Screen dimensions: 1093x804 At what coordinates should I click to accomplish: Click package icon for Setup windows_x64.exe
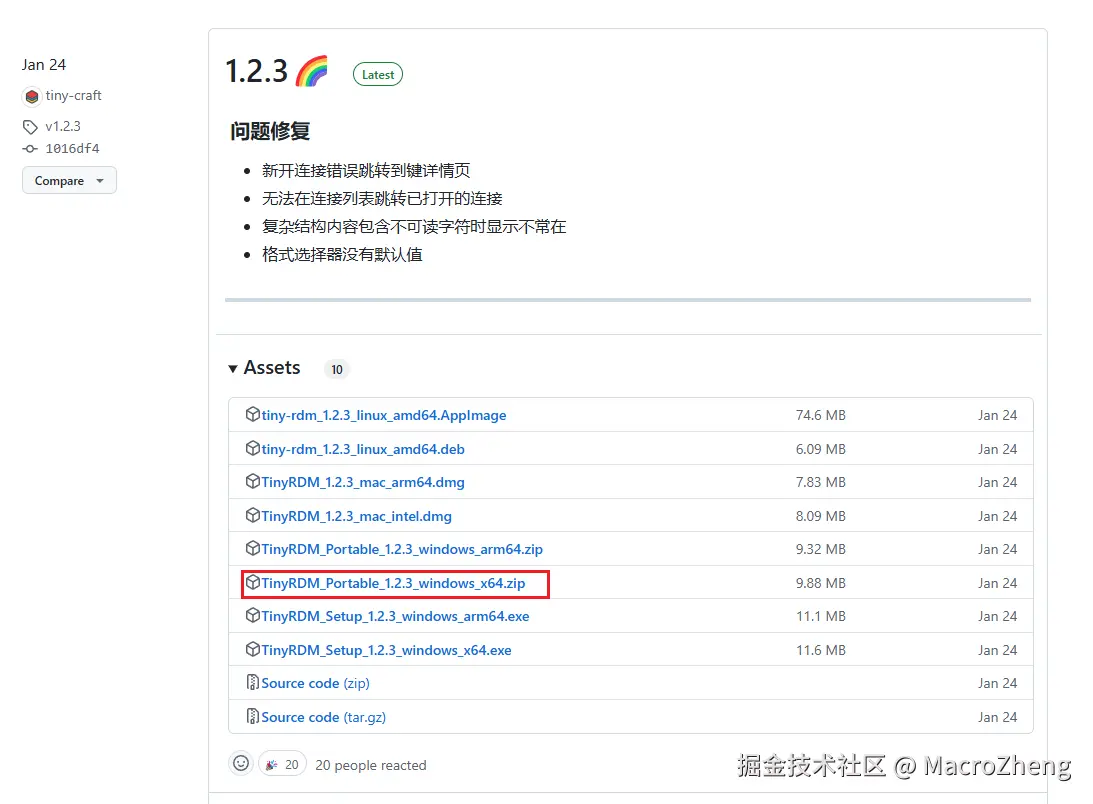(253, 649)
